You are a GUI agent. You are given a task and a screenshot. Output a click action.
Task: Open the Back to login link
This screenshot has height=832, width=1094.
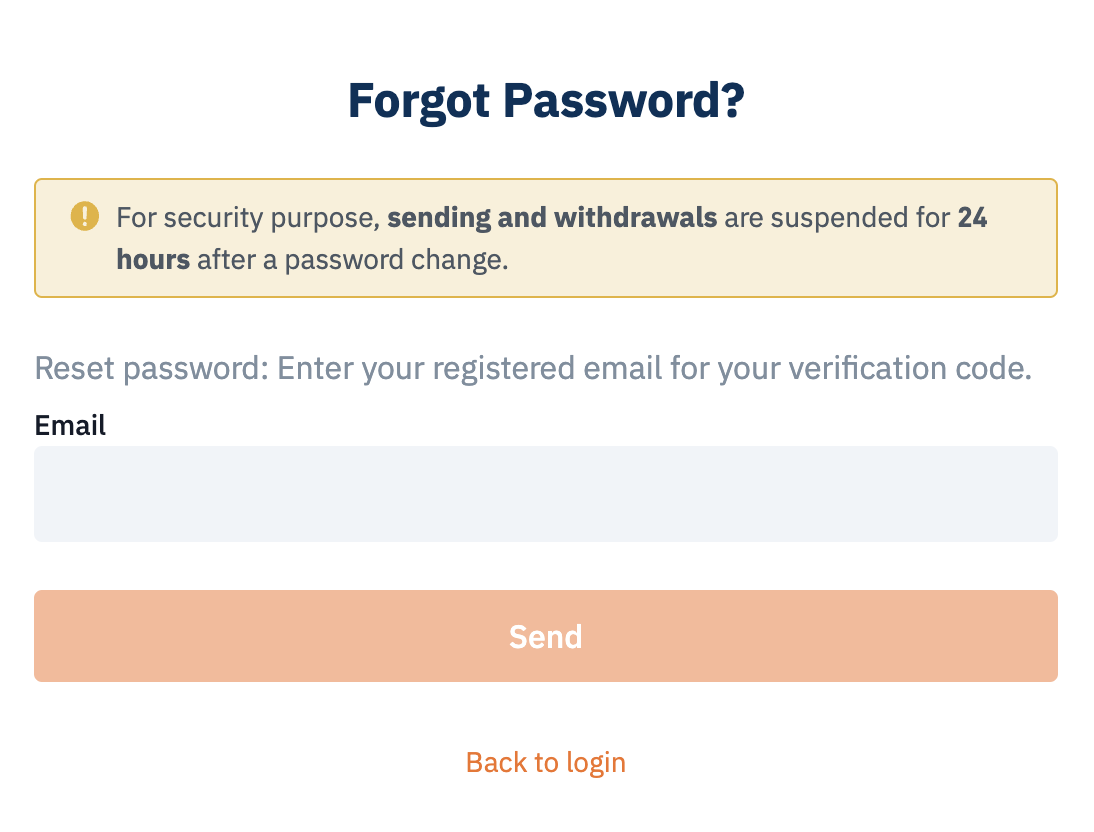coord(546,762)
